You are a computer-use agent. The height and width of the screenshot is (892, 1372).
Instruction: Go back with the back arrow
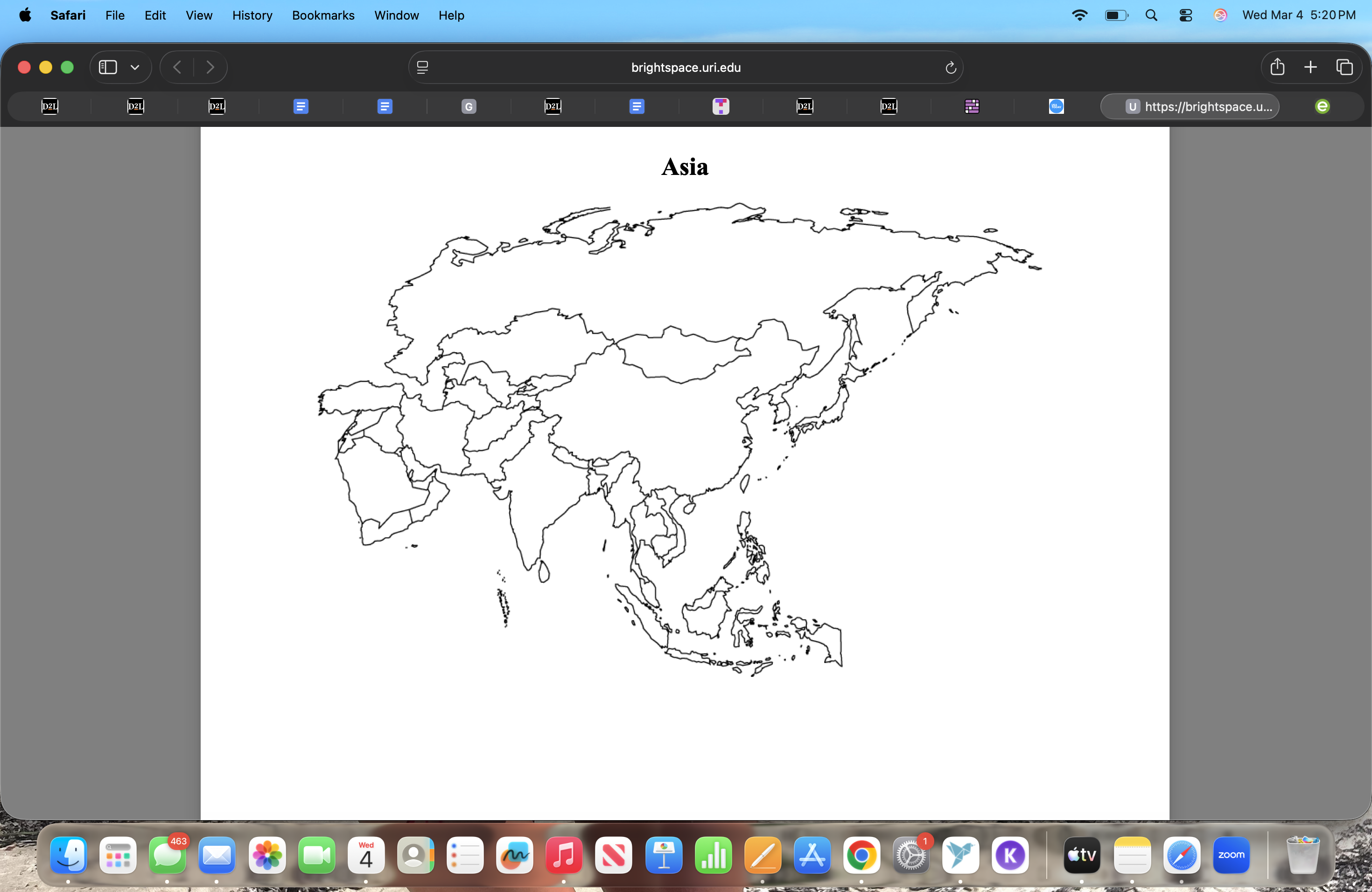pyautogui.click(x=177, y=68)
